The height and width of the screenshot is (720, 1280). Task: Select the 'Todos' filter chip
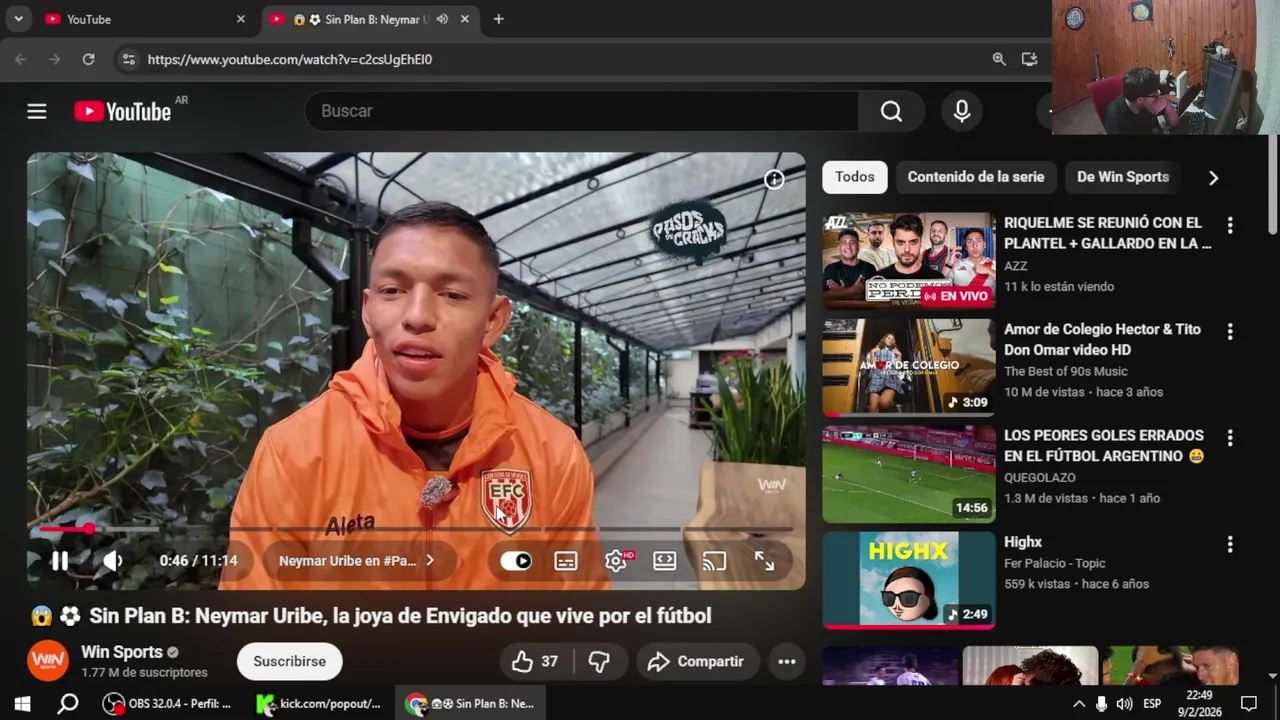tap(855, 177)
